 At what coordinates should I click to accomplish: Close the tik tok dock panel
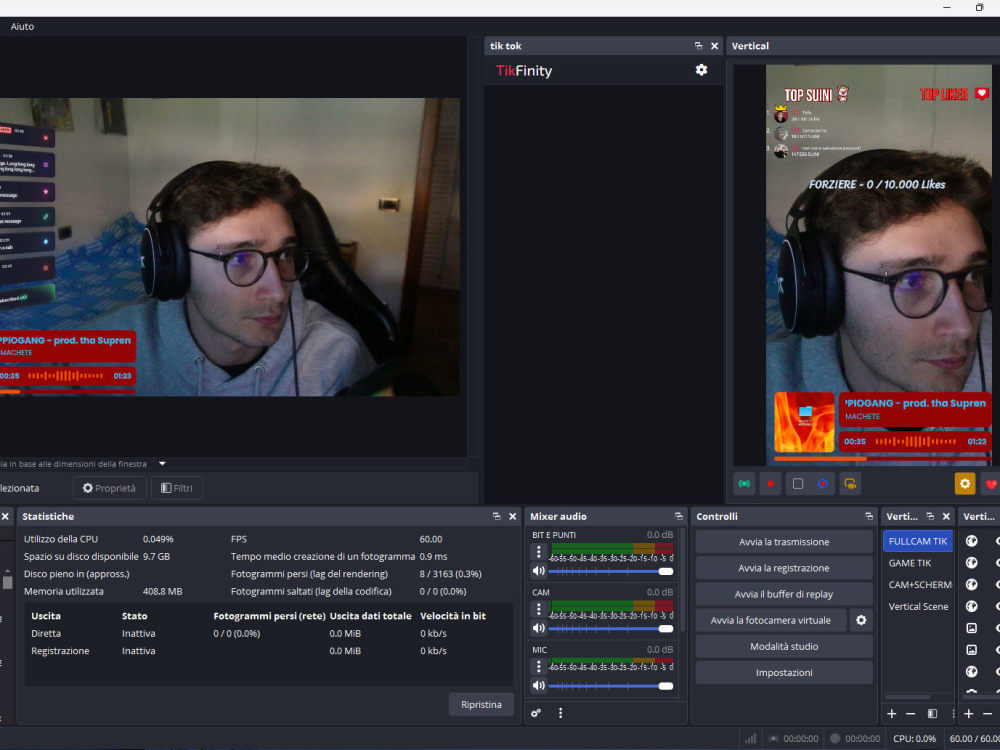coord(714,46)
